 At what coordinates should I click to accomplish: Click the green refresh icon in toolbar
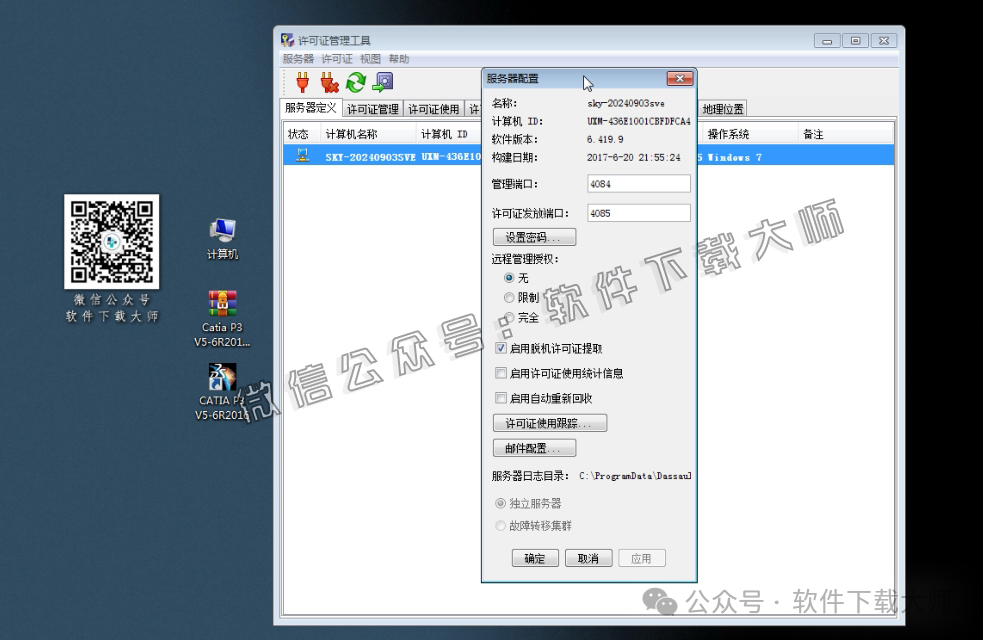(x=355, y=83)
